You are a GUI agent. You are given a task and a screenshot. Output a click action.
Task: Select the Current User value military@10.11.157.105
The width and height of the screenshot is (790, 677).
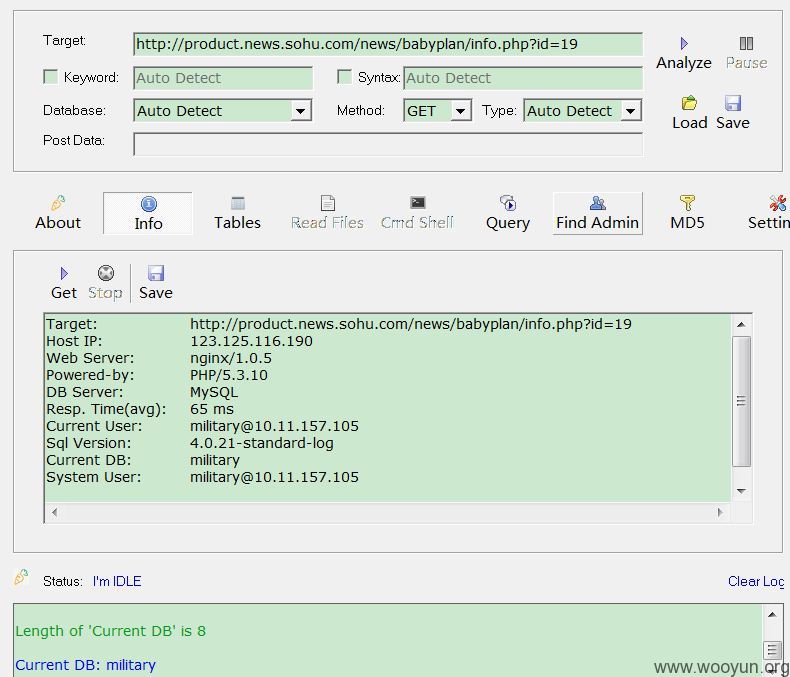[x=274, y=426]
